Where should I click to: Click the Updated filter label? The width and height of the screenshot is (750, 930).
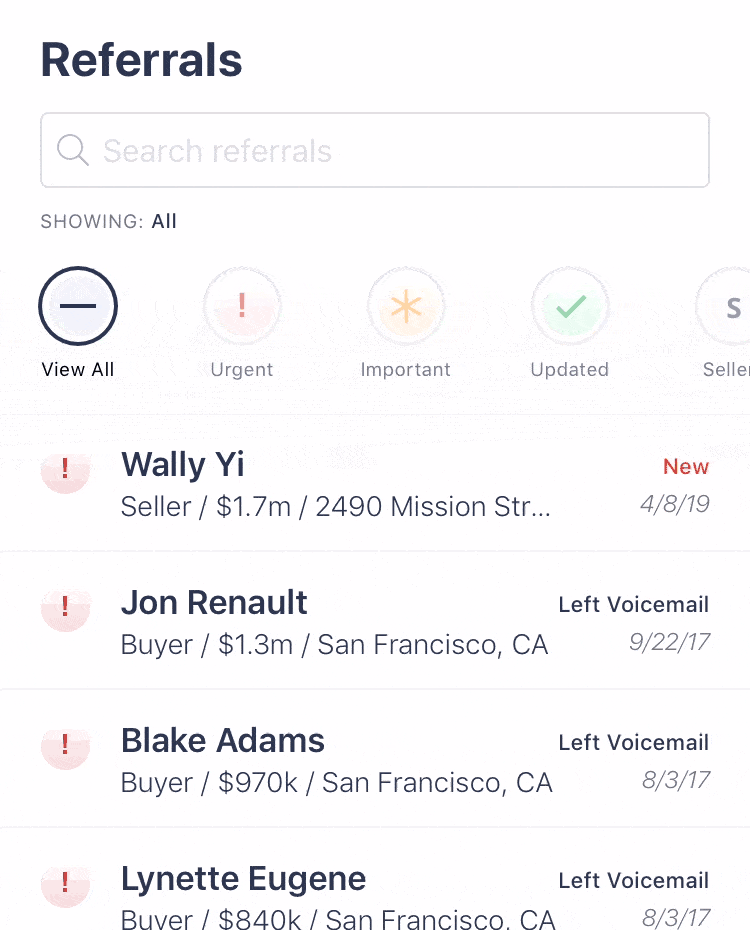pyautogui.click(x=570, y=370)
